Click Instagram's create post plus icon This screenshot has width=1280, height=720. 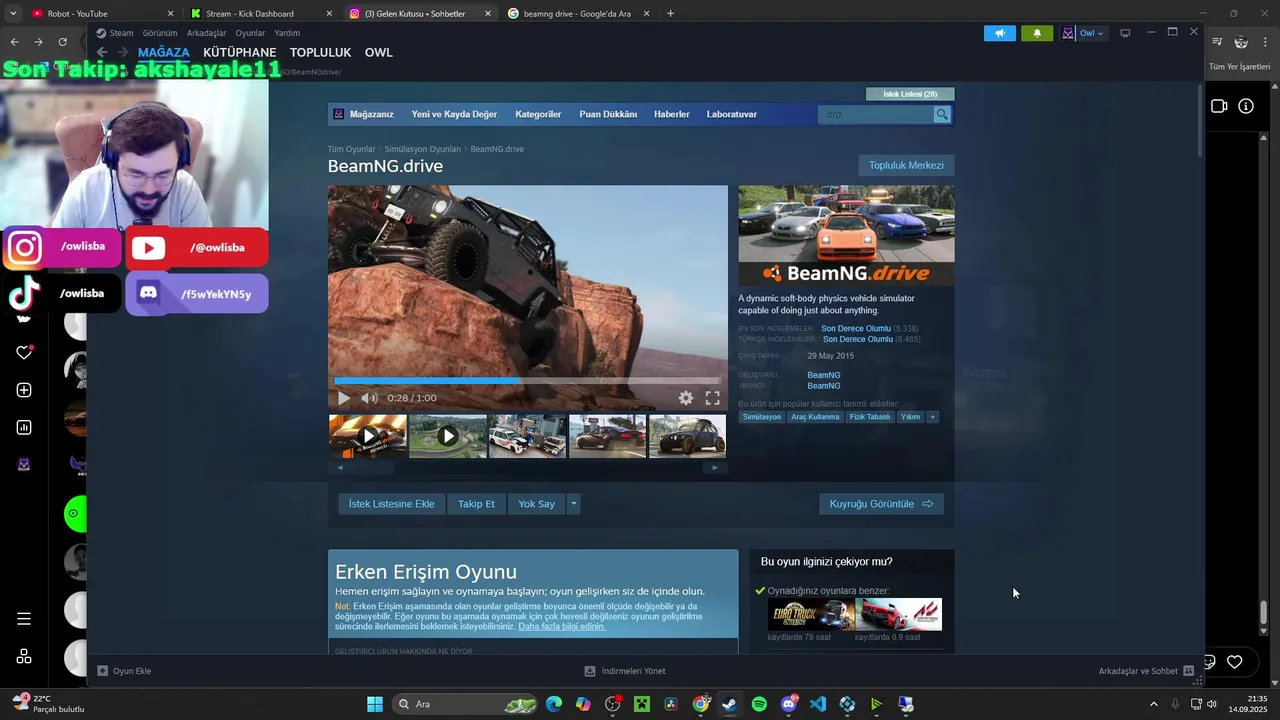coord(24,390)
